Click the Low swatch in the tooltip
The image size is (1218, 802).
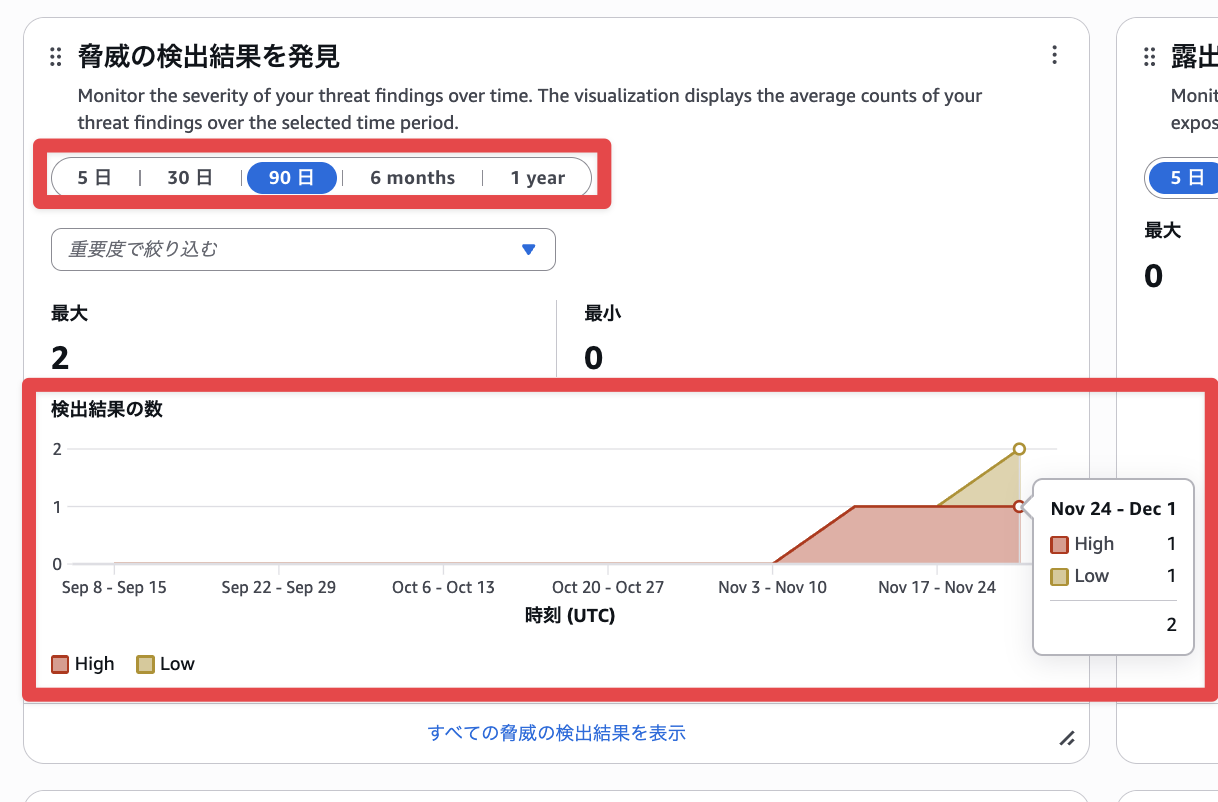[1060, 576]
